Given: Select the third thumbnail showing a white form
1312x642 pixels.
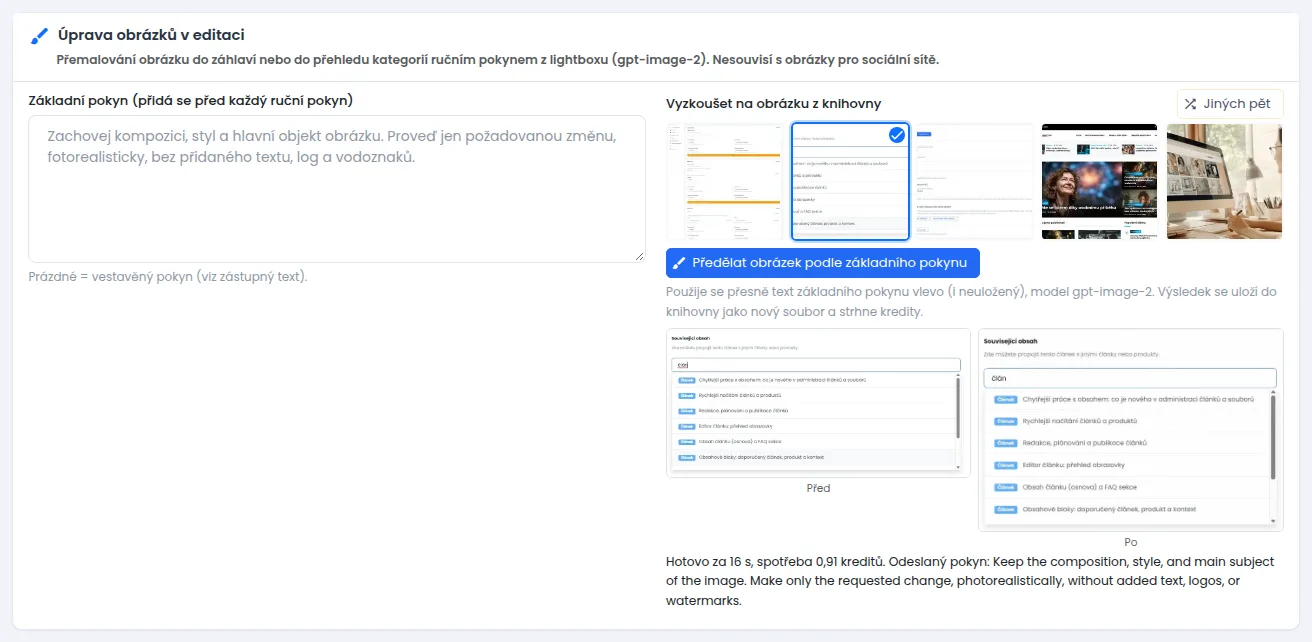Looking at the screenshot, I should click(x=974, y=181).
